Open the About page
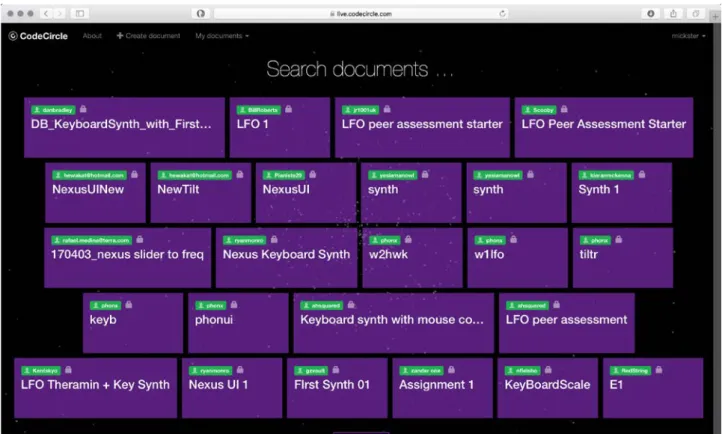Viewport: 722px width, 434px height. [x=92, y=36]
